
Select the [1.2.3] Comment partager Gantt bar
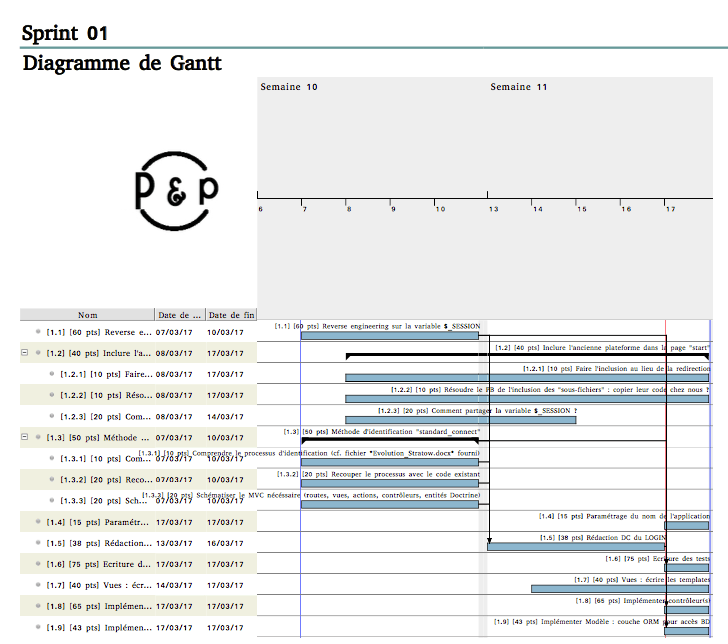pos(460,420)
